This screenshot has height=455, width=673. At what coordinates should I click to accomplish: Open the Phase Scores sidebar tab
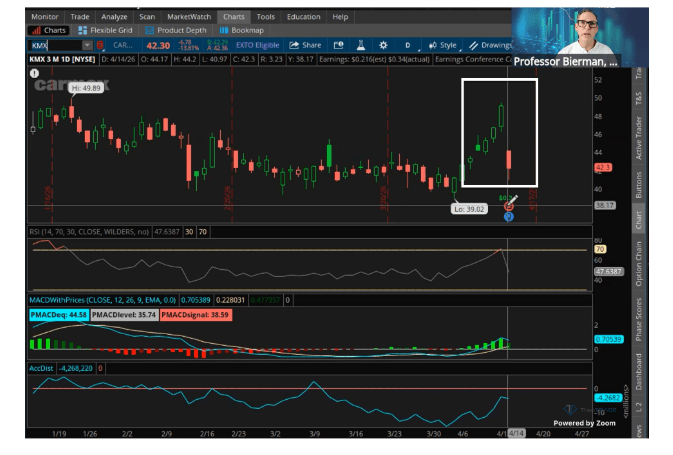[638, 319]
